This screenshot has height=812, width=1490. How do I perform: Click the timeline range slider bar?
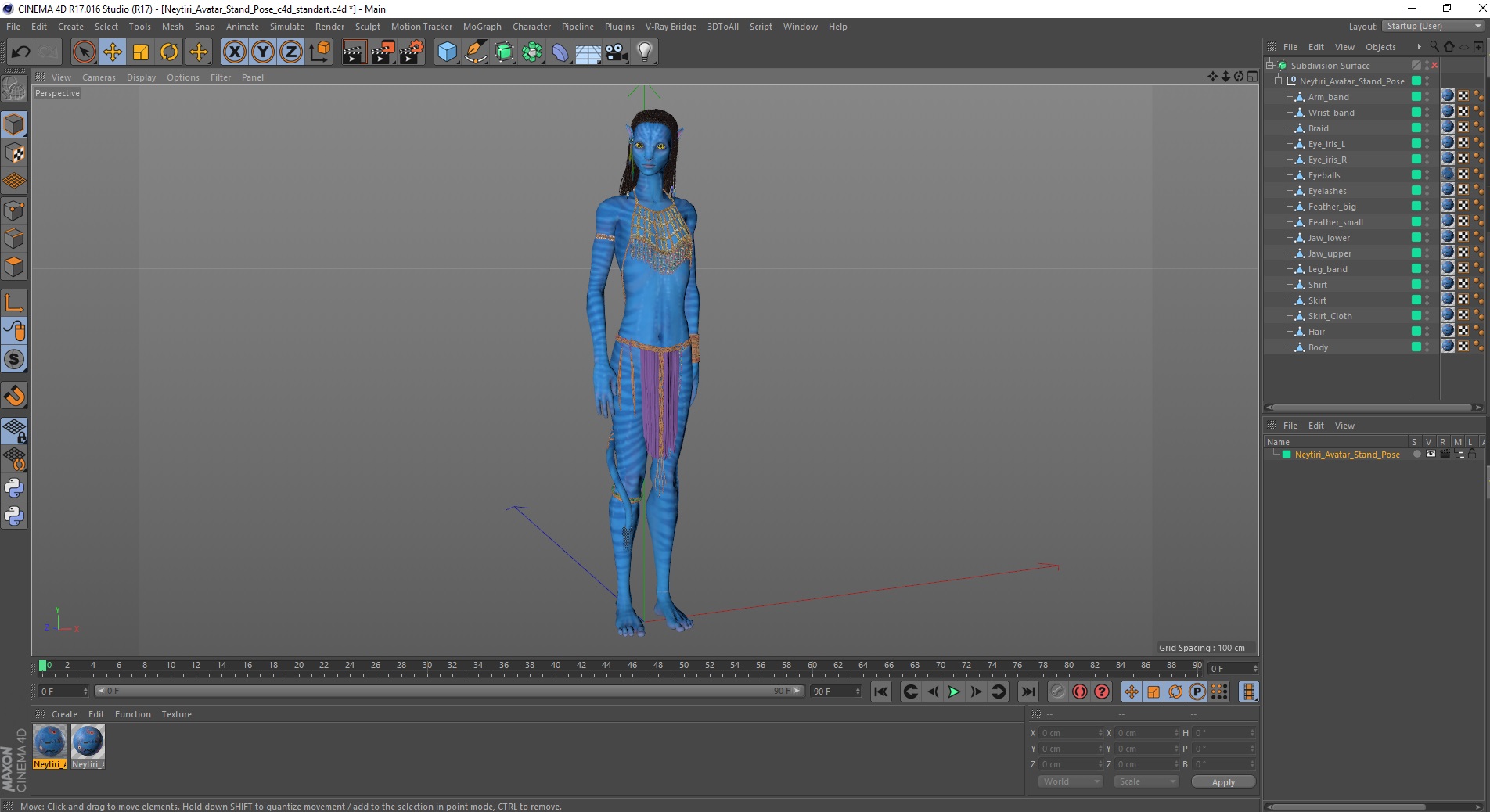click(x=449, y=692)
